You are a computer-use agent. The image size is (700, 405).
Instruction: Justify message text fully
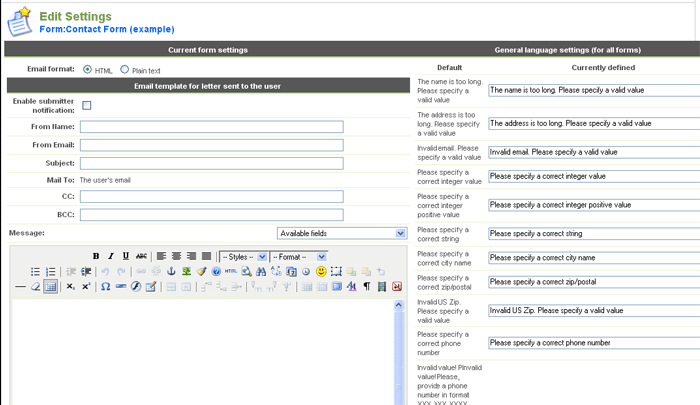pyautogui.click(x=206, y=256)
